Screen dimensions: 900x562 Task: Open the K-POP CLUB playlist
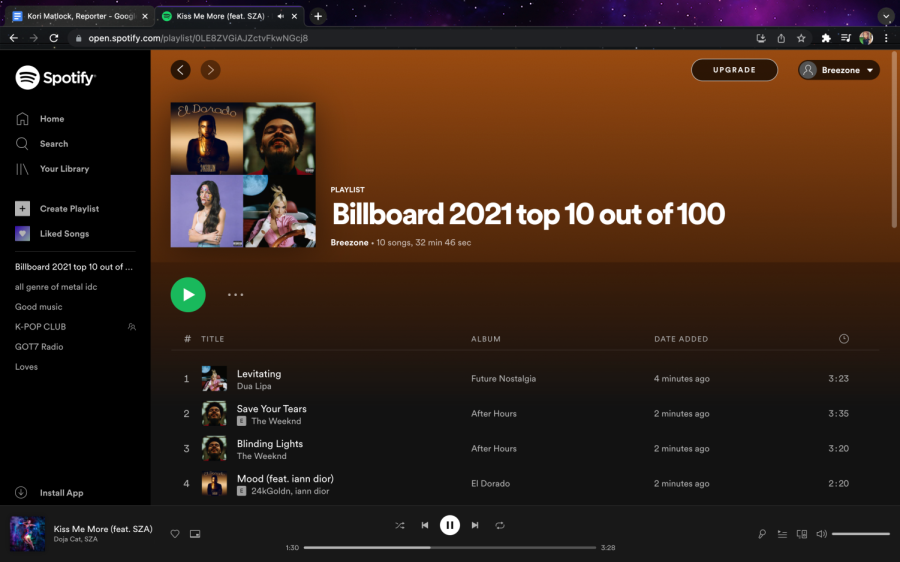point(40,327)
